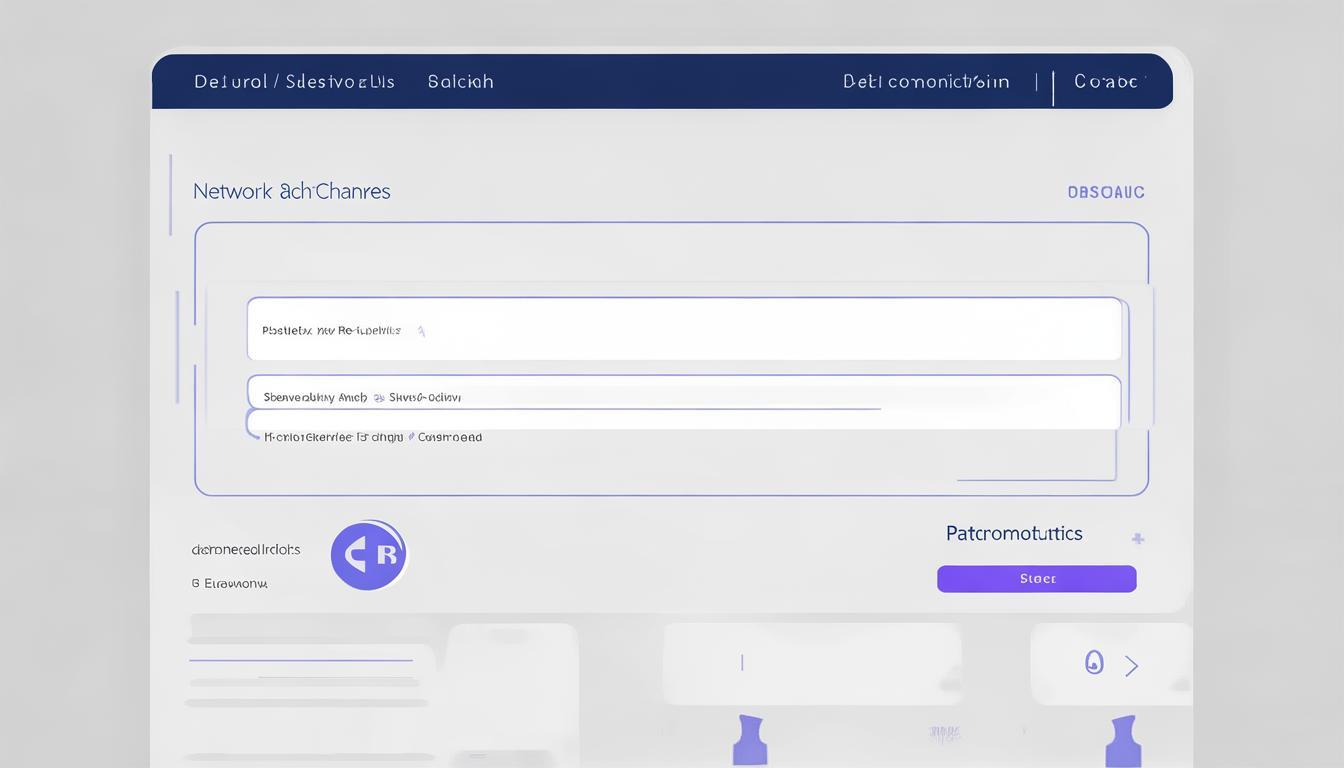Click the small icon between Anch and Sivesd-ocliavi
The height and width of the screenshot is (768, 1344).
[379, 397]
